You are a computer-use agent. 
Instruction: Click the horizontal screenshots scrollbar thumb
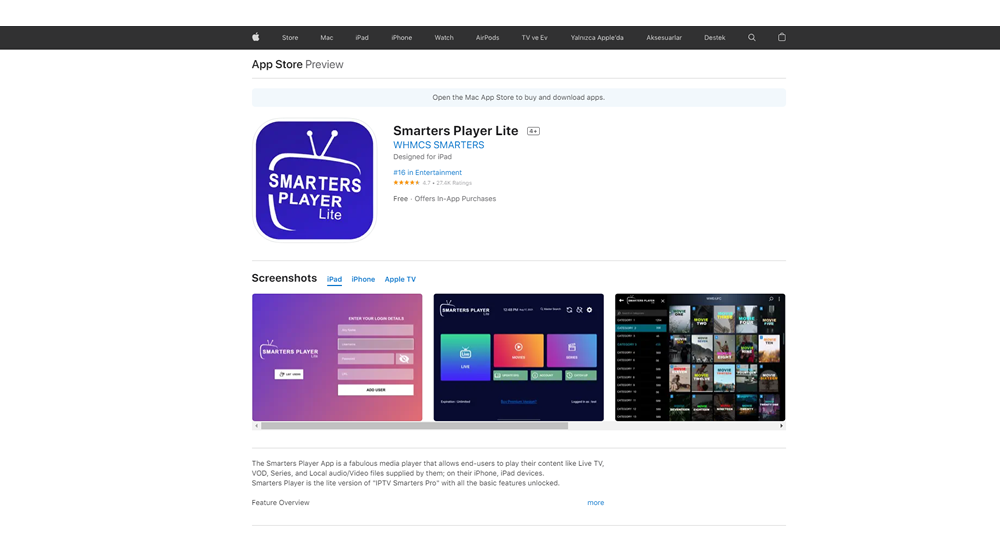coord(415,425)
